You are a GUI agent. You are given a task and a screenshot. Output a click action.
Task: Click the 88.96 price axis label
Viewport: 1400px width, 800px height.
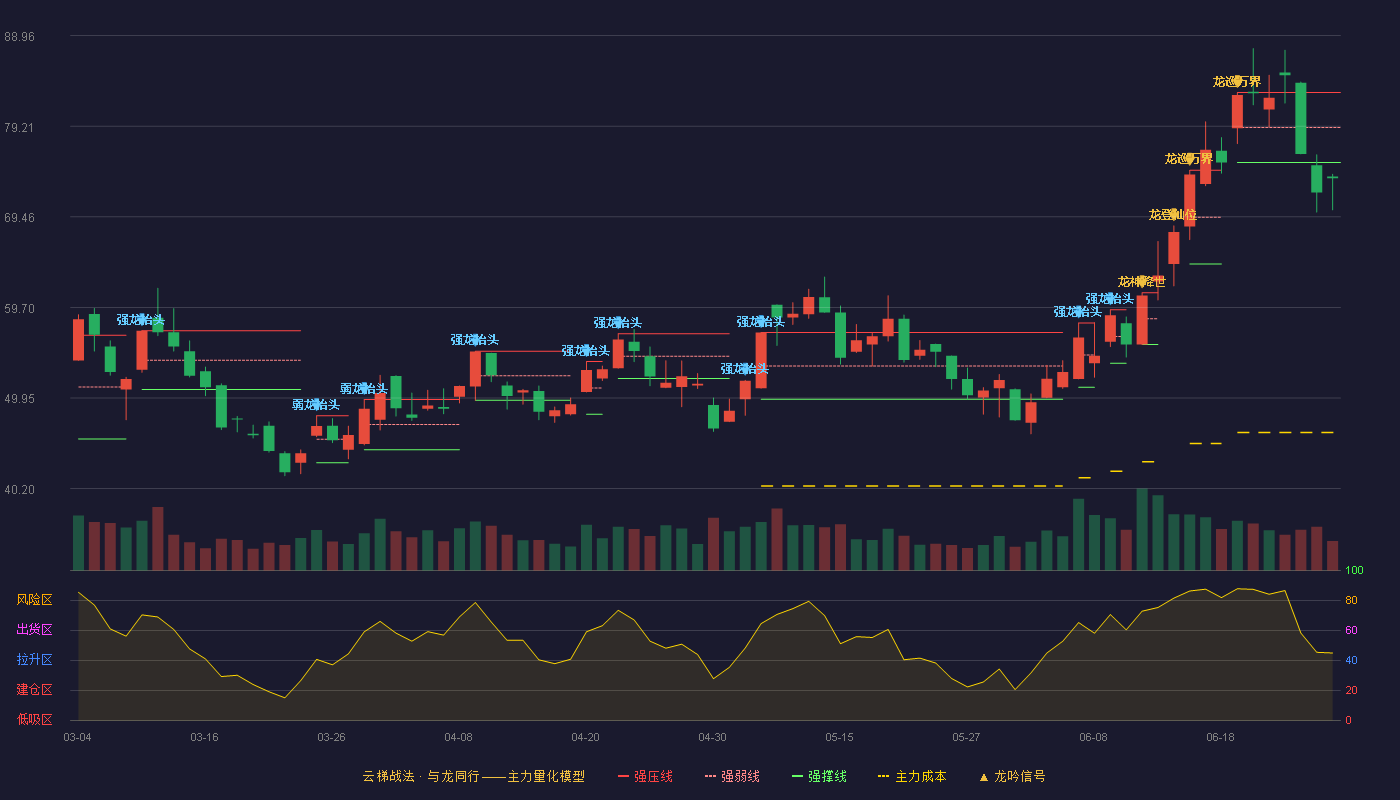point(19,36)
